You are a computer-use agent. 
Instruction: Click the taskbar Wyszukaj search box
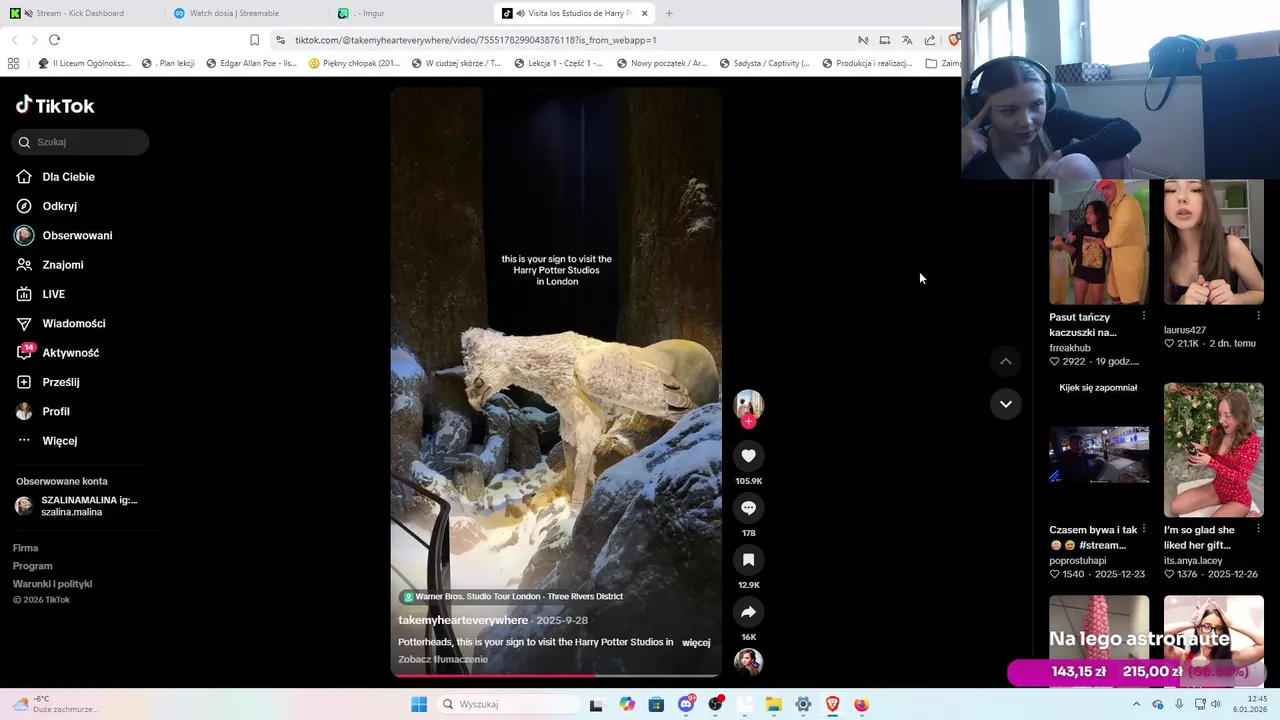click(506, 704)
